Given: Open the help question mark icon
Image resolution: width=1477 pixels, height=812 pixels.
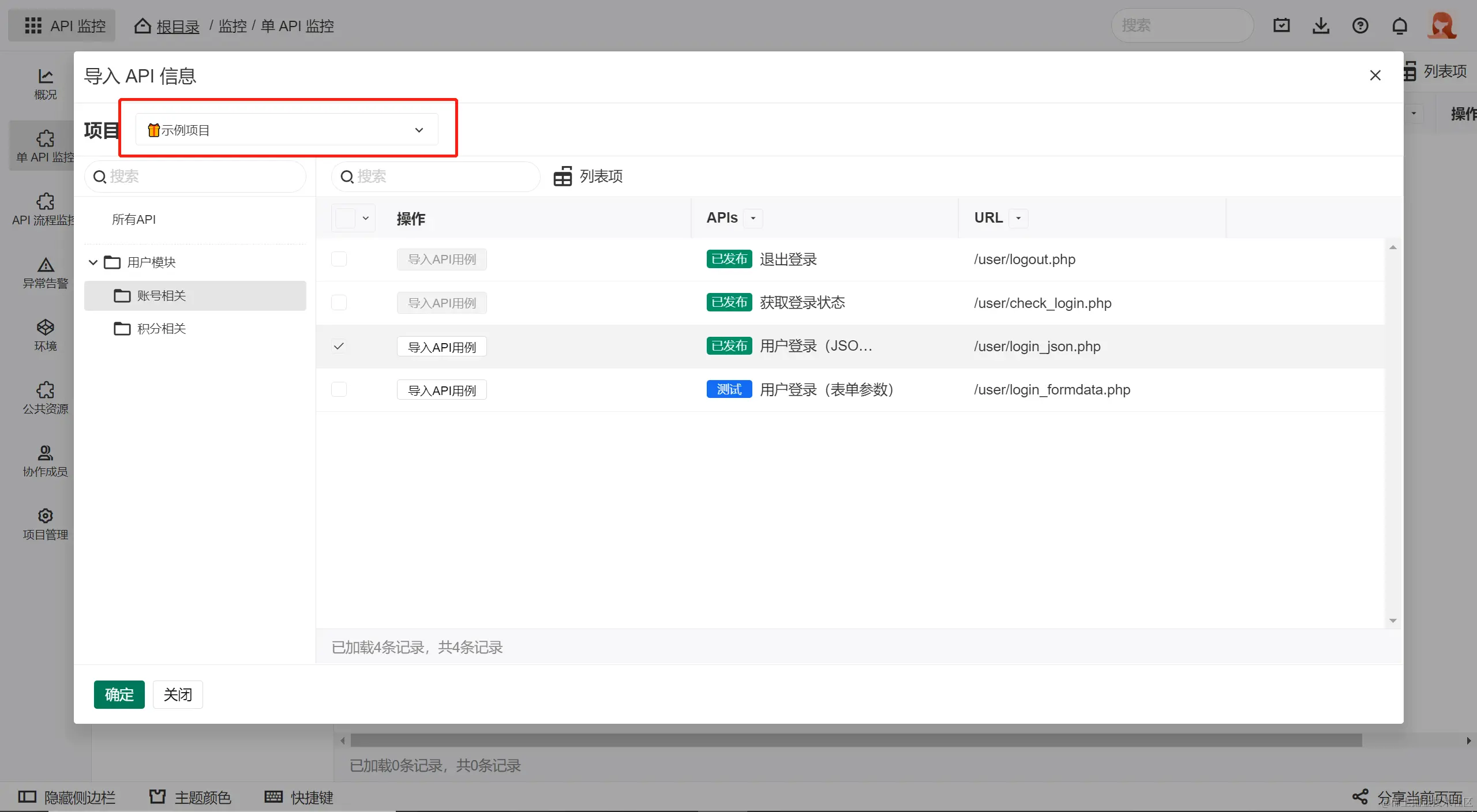Looking at the screenshot, I should click(x=1360, y=26).
